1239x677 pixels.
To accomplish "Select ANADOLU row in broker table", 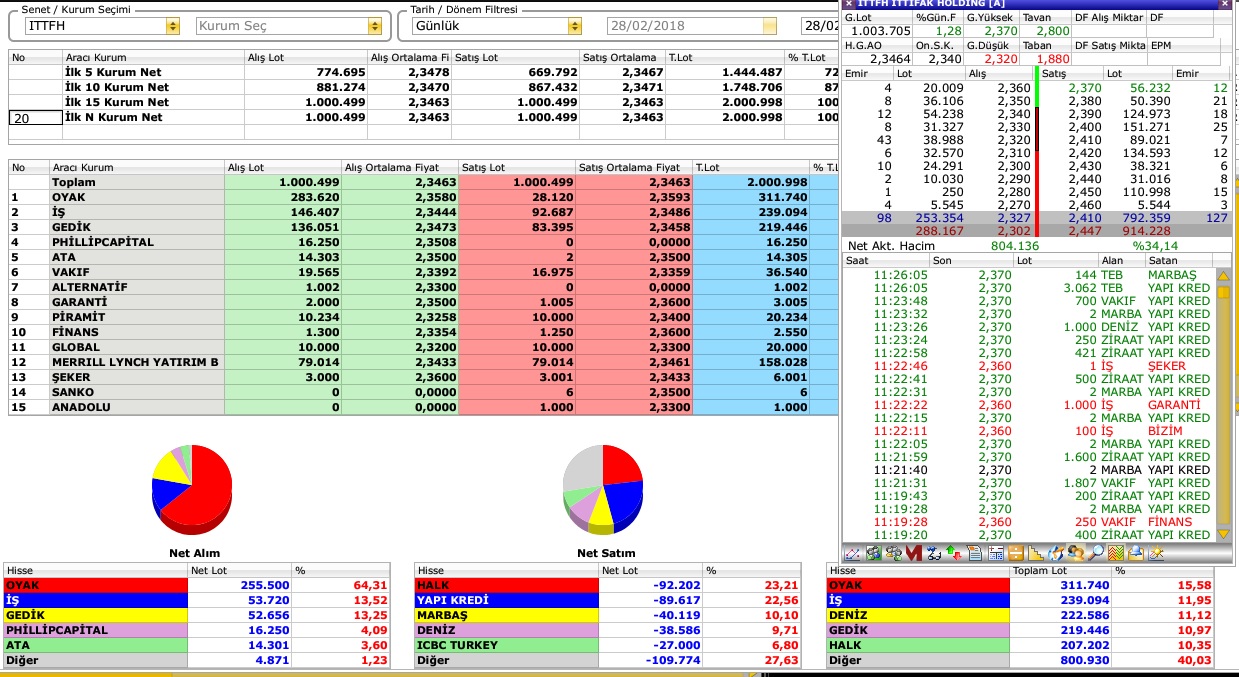I will coord(425,407).
